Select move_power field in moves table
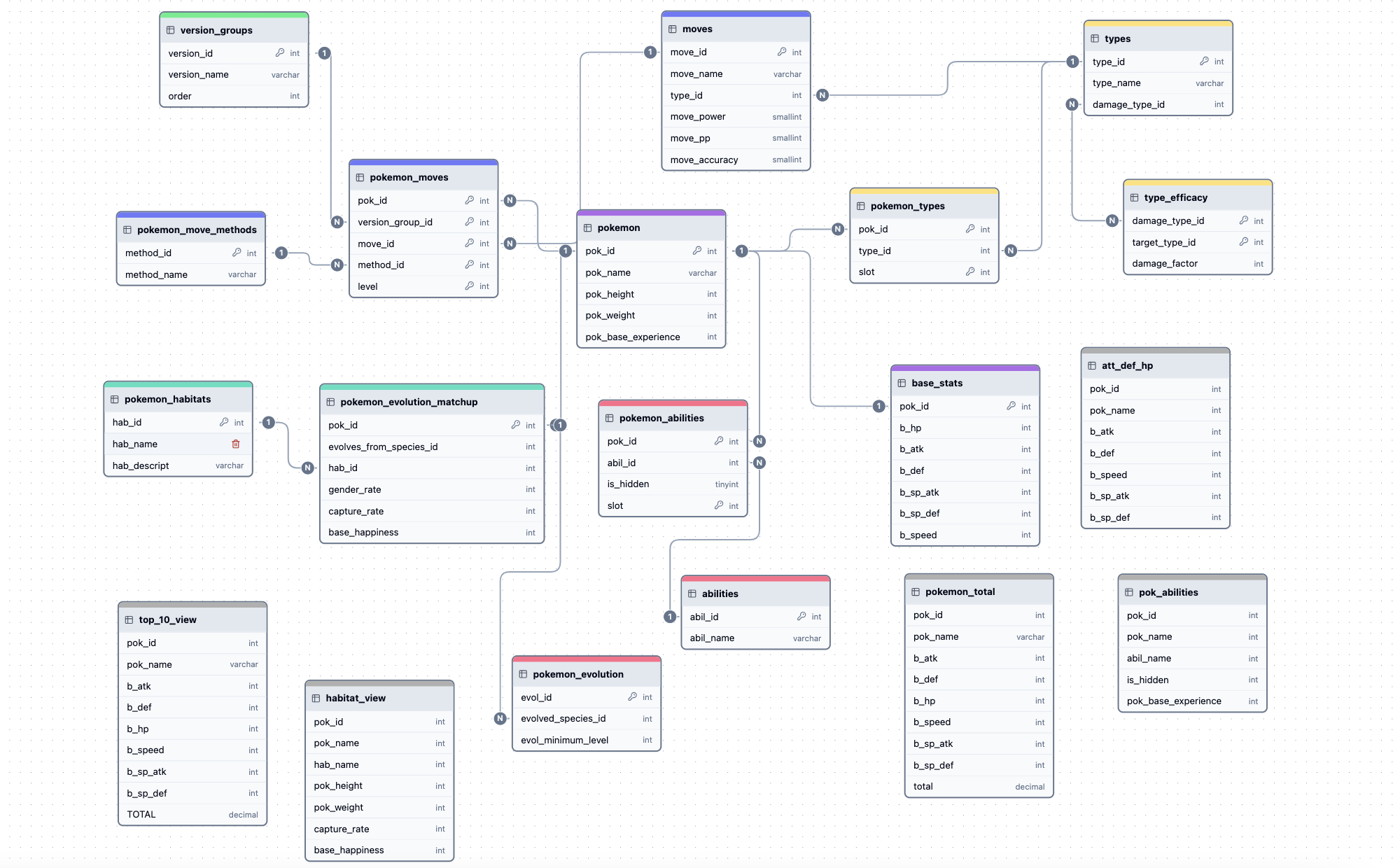 click(736, 117)
